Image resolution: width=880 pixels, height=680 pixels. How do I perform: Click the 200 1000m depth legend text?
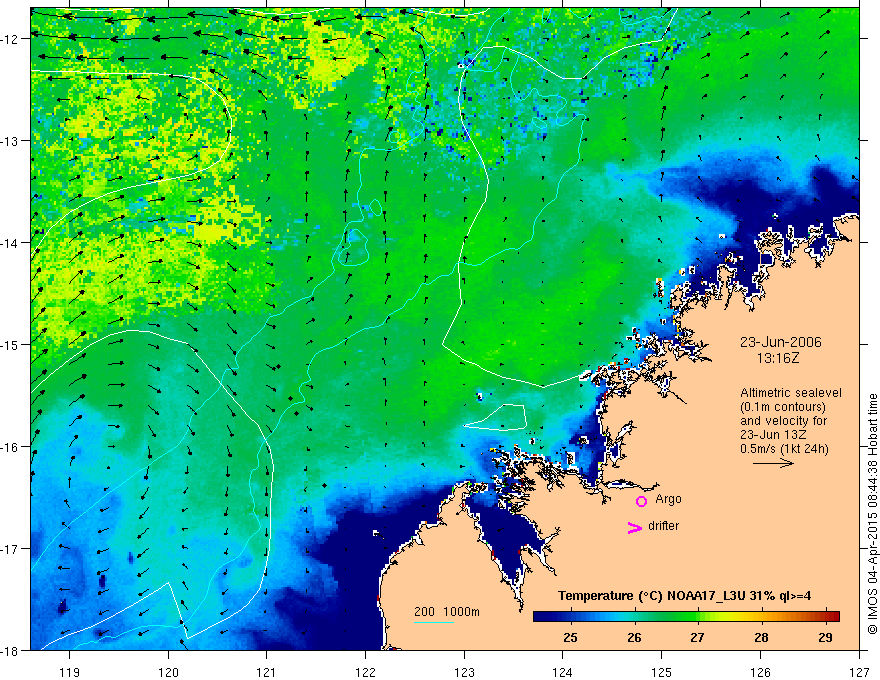pyautogui.click(x=447, y=612)
